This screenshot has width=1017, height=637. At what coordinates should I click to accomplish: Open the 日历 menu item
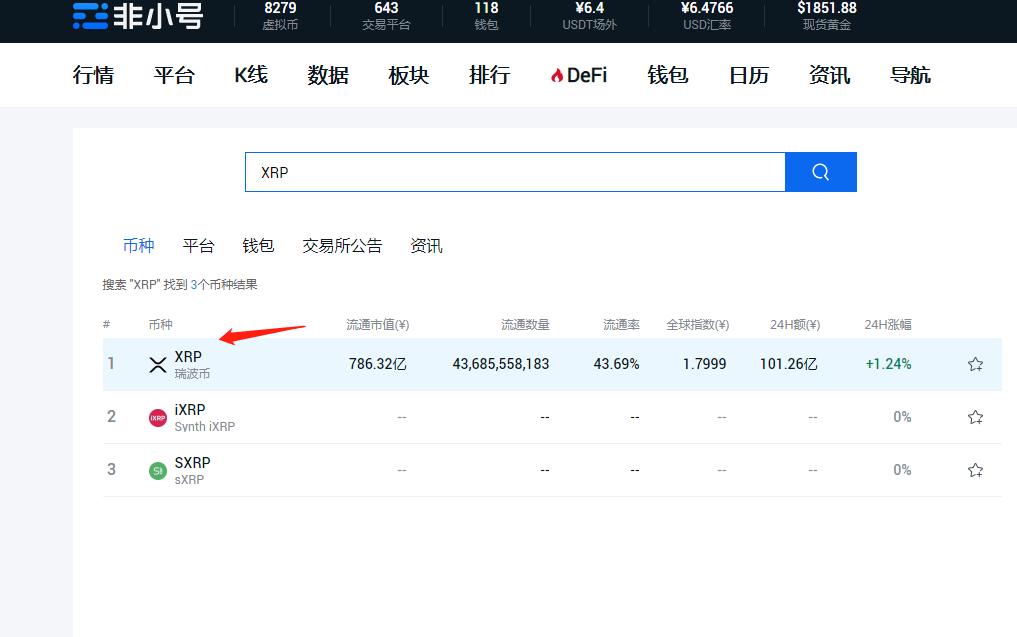click(x=747, y=74)
